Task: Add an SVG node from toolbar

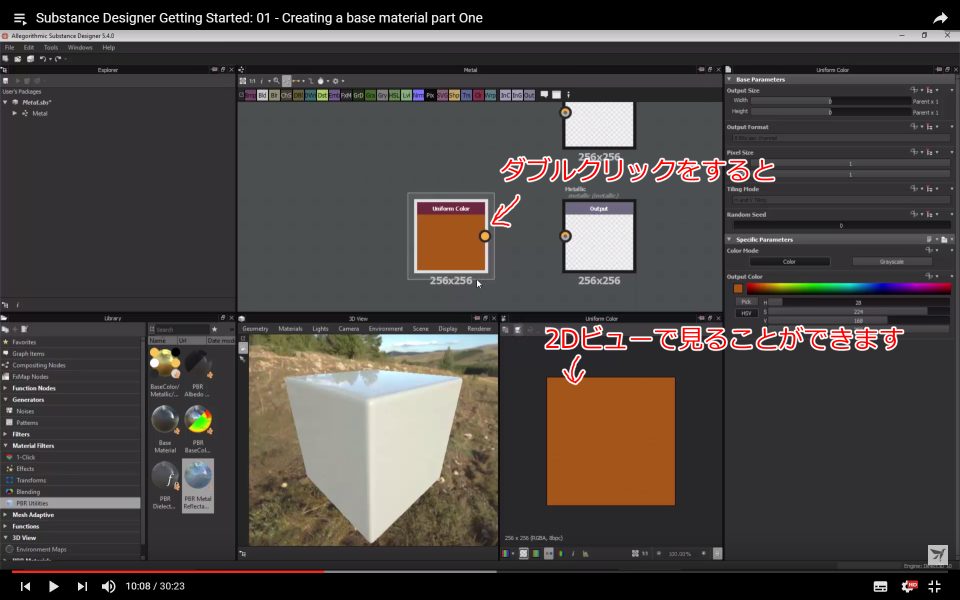Action: (x=442, y=95)
